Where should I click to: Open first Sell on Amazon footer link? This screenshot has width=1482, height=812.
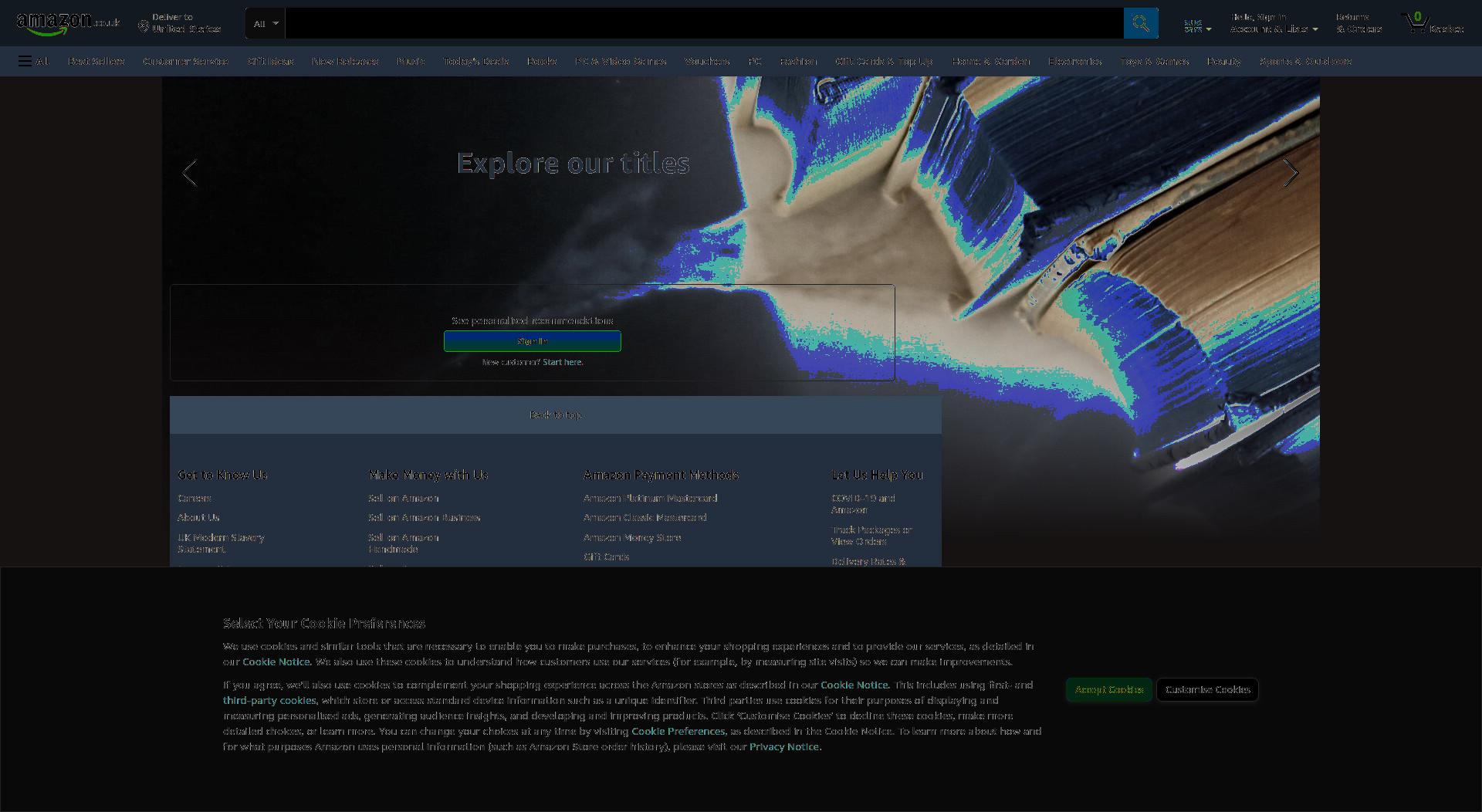tap(403, 499)
